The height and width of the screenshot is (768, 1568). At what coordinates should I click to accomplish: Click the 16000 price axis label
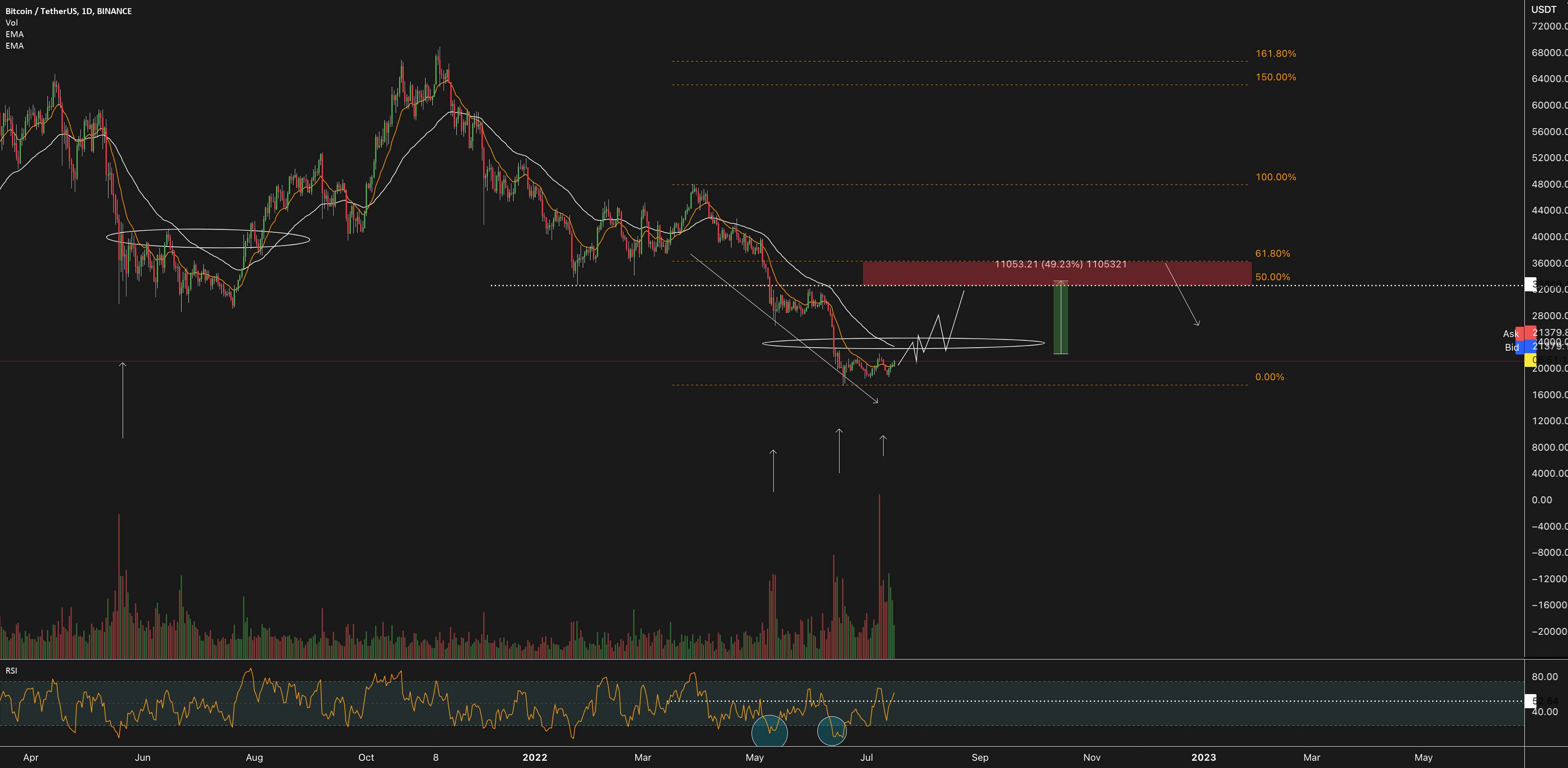point(1549,395)
